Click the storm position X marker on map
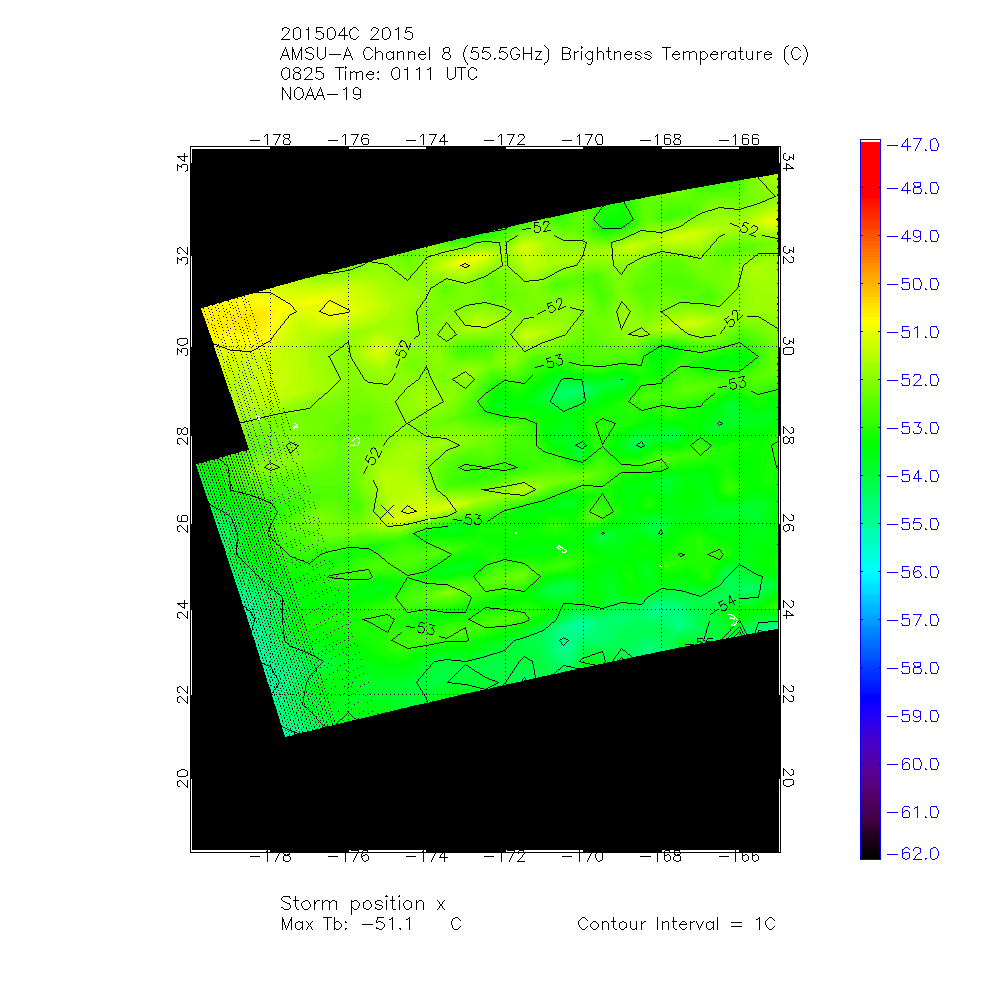1000x1000 pixels. pyautogui.click(x=388, y=511)
